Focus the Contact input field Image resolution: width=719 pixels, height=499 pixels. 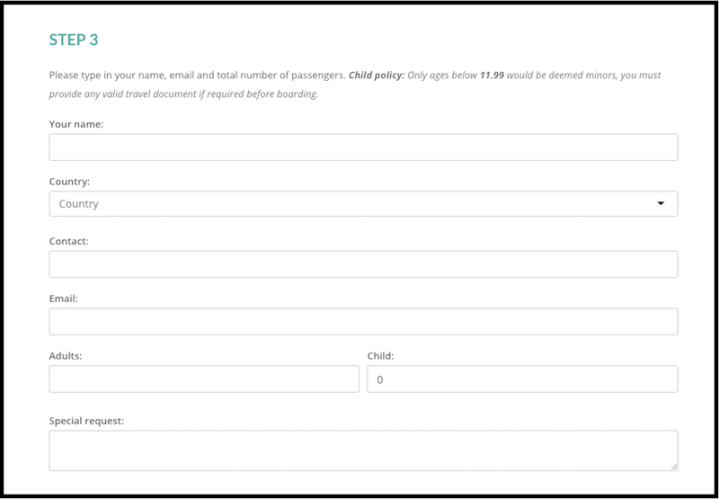(363, 264)
